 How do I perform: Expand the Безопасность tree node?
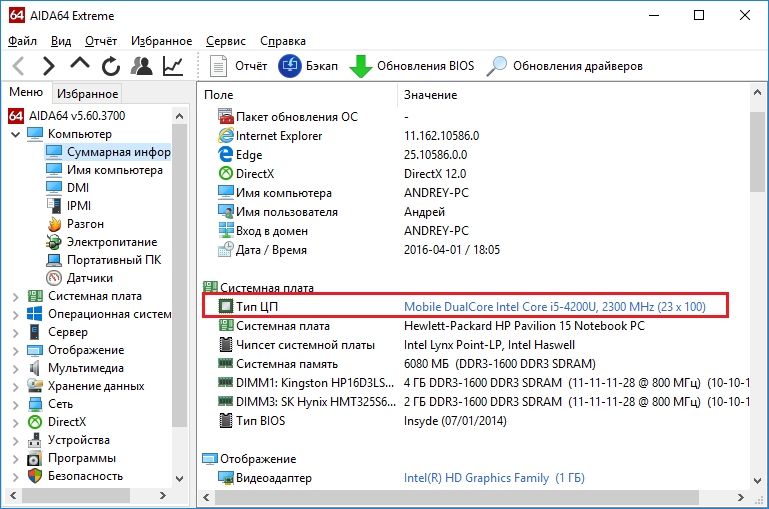point(15,476)
